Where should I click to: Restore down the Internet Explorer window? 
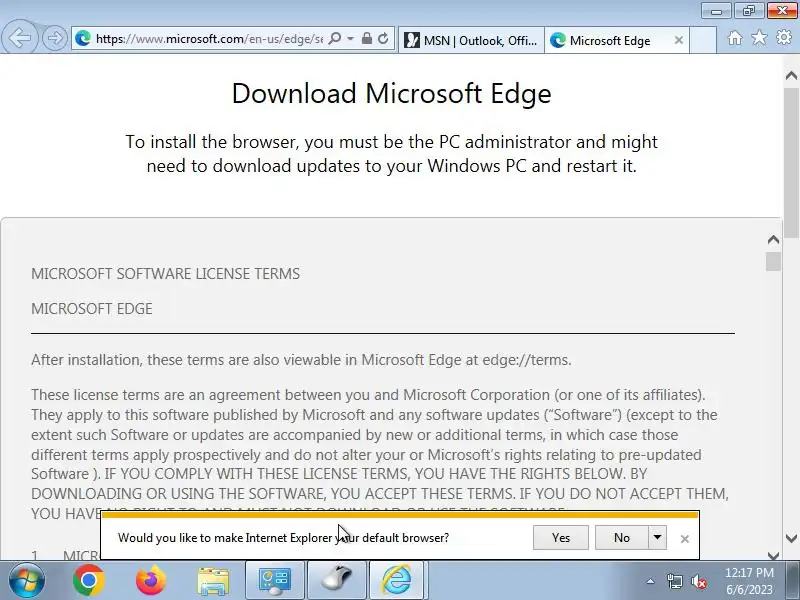click(x=748, y=11)
